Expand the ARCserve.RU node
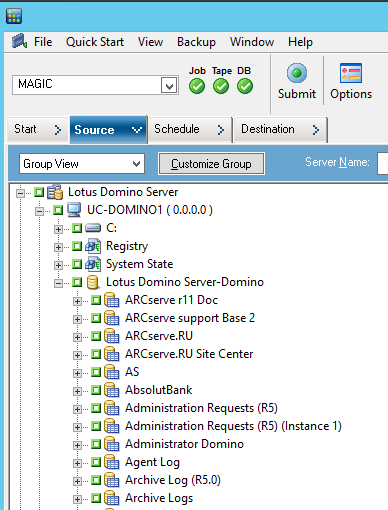 [77, 337]
